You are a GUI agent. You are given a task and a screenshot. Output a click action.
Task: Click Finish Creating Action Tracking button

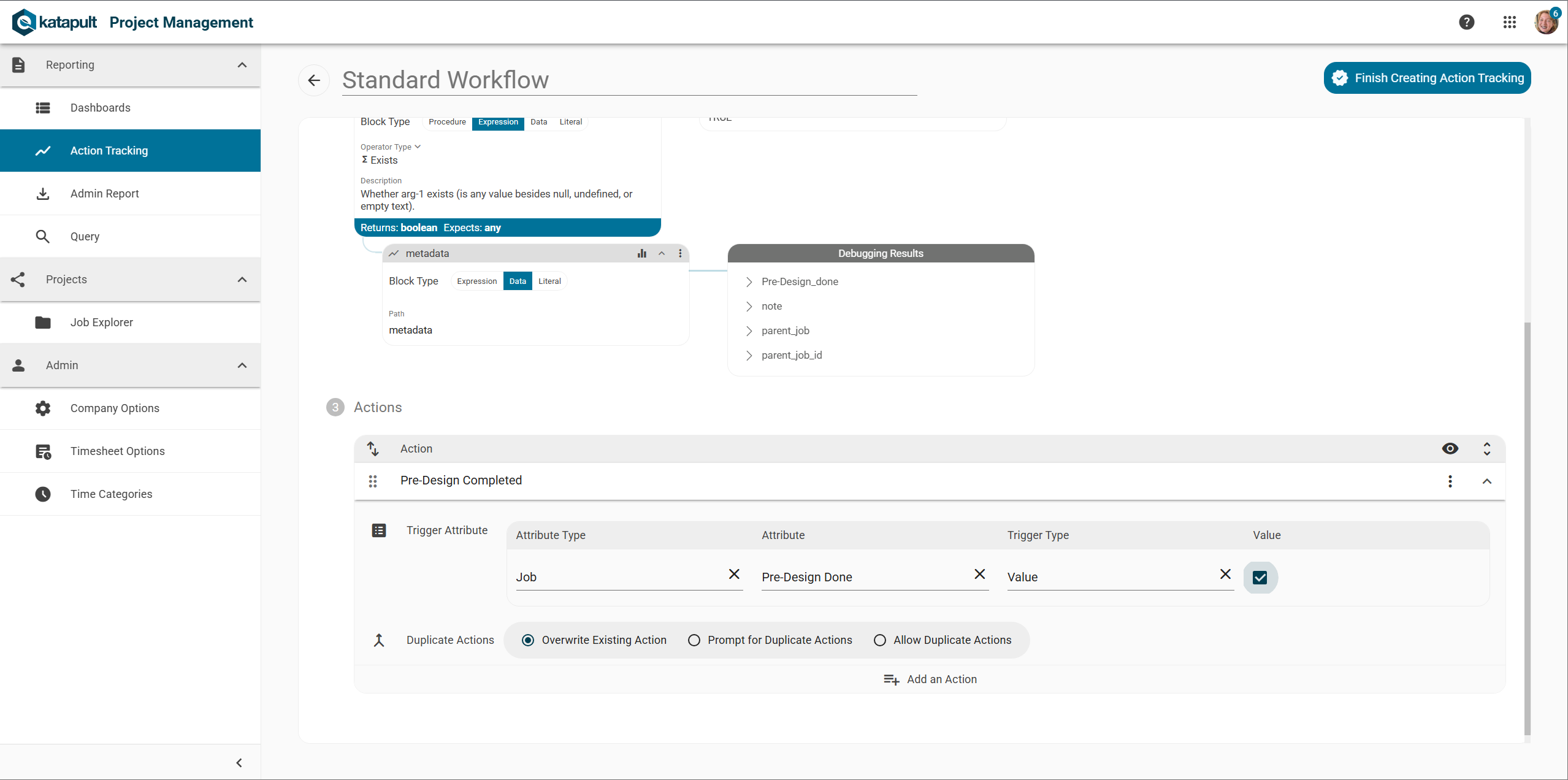point(1427,78)
